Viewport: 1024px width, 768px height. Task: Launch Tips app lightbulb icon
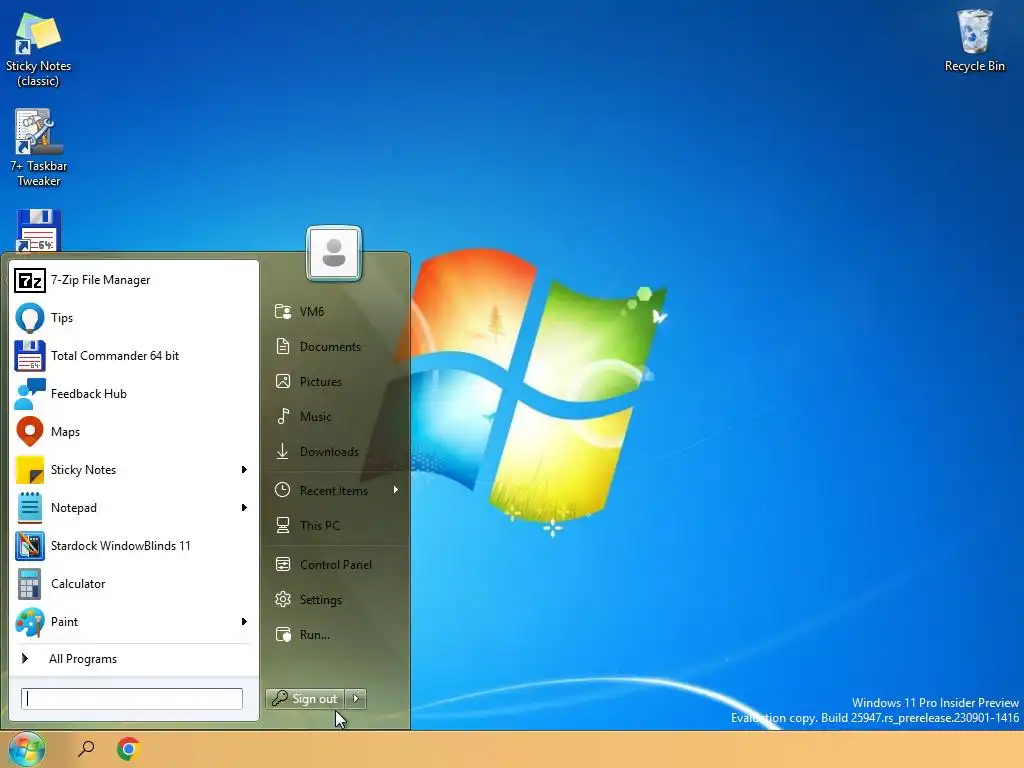pos(29,318)
